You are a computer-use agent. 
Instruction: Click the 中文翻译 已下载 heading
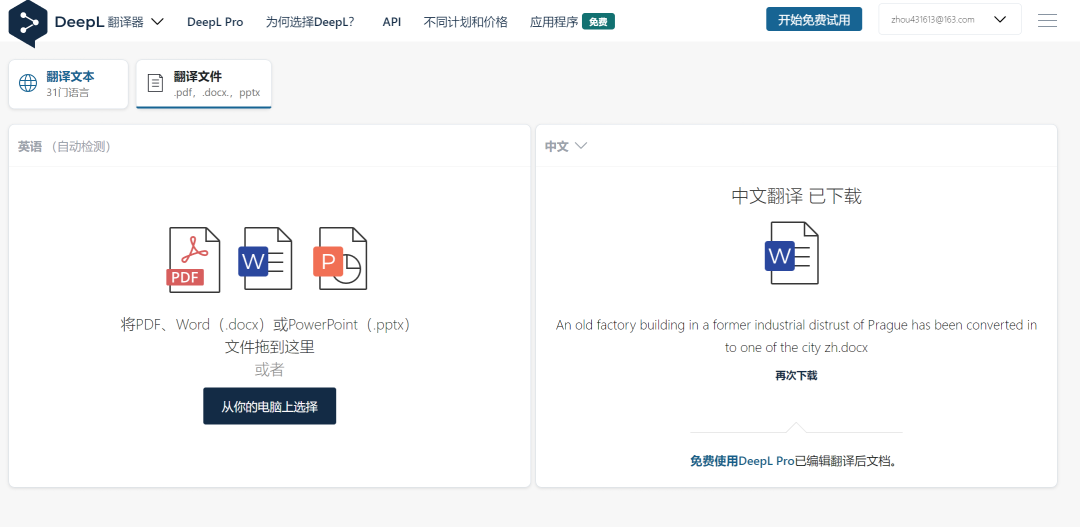(796, 196)
